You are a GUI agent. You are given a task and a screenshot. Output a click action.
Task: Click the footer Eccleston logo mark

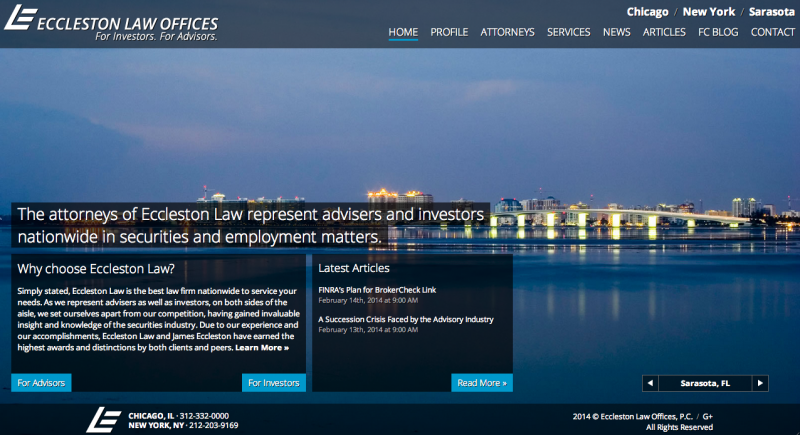pos(104,420)
